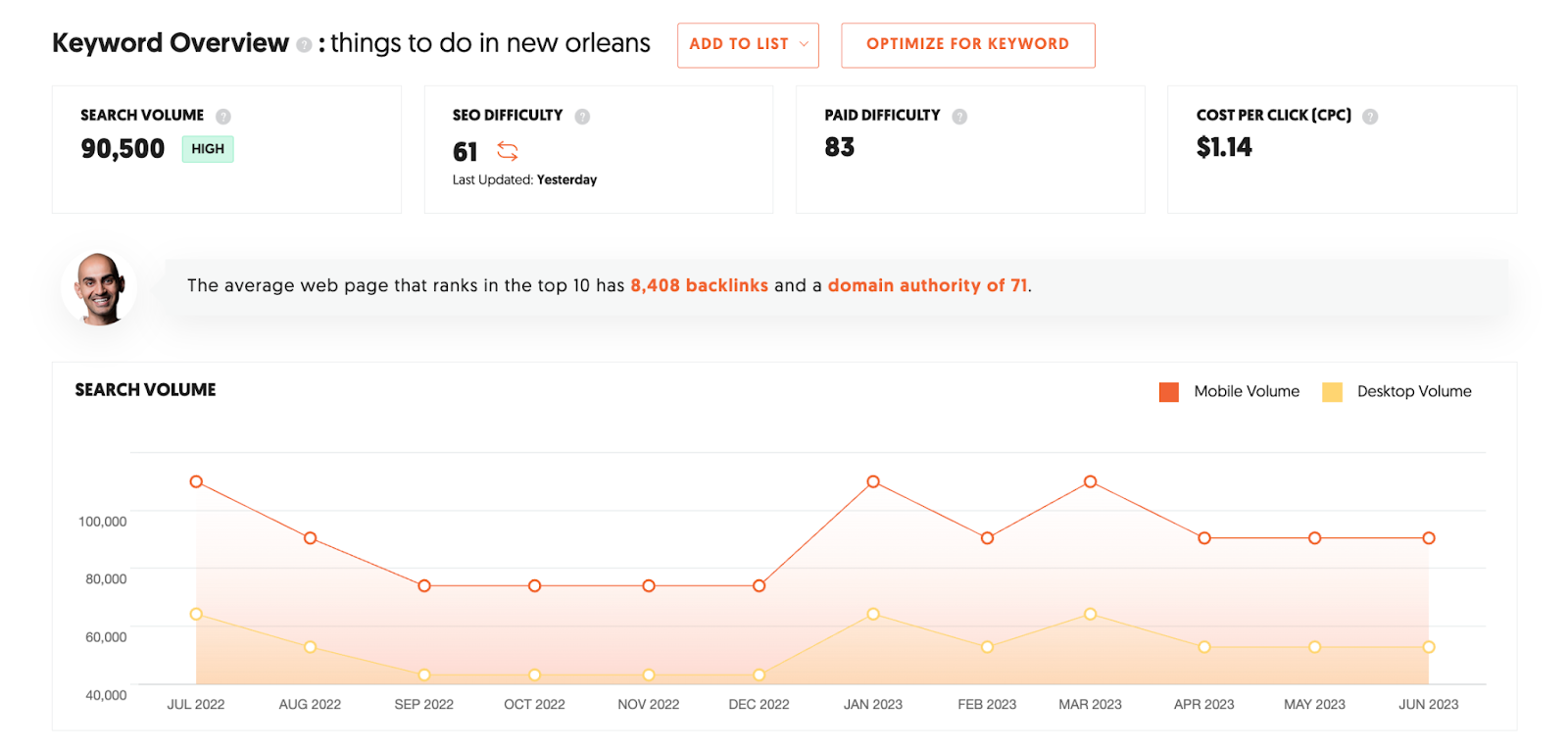1568x751 pixels.
Task: Click the Desktop Volume legend label
Action: 1414,391
